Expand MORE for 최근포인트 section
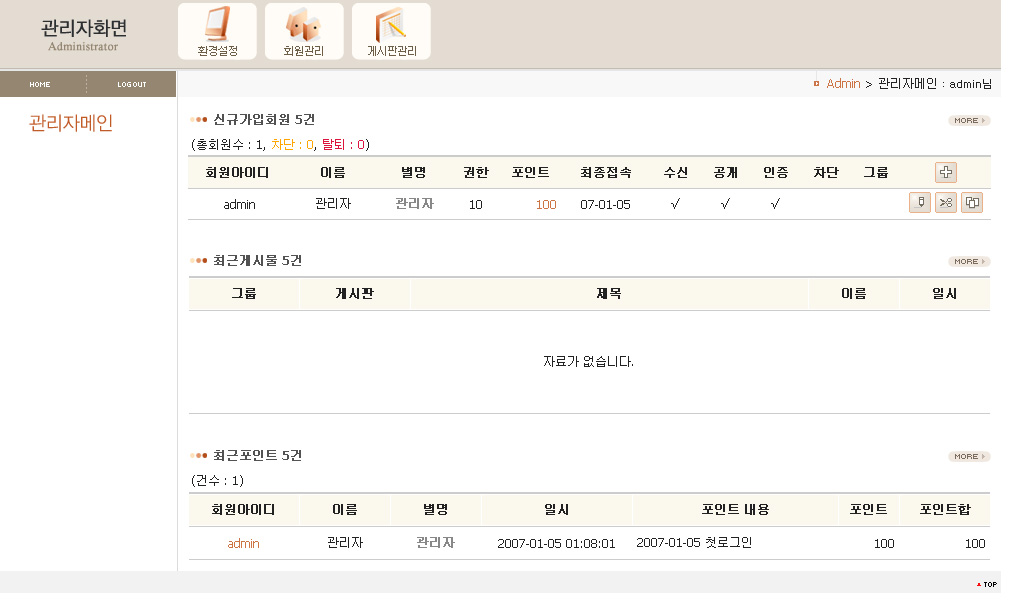Screen dimensions: 1009x611 [968, 456]
